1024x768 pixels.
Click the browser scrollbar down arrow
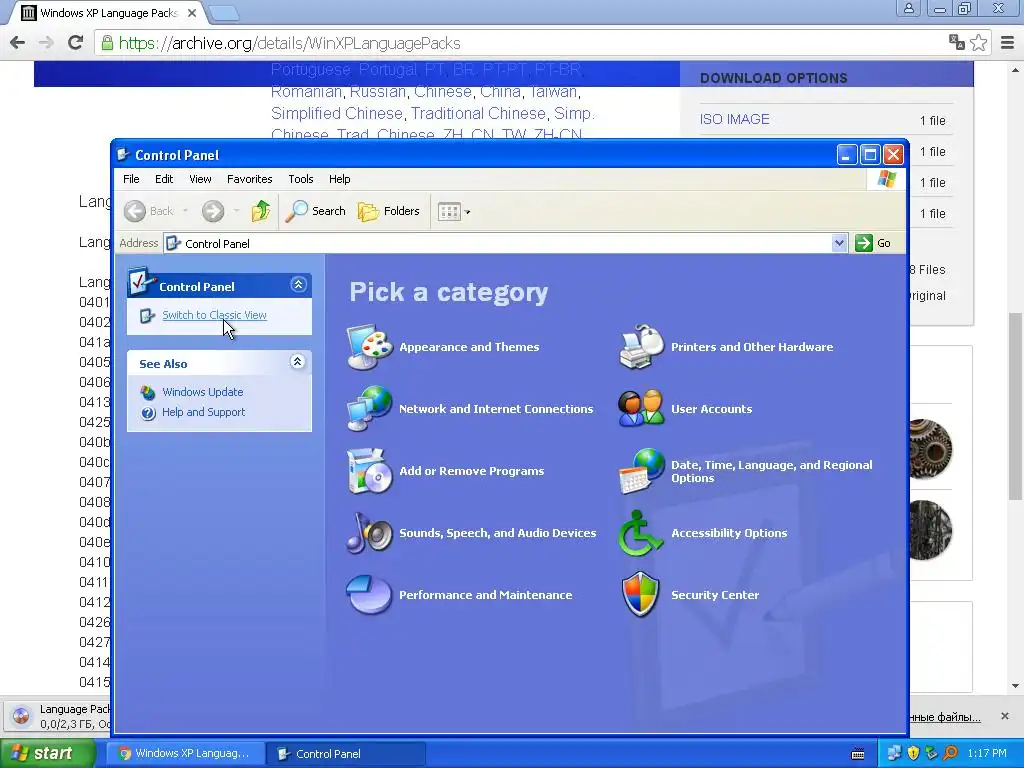(1016, 686)
